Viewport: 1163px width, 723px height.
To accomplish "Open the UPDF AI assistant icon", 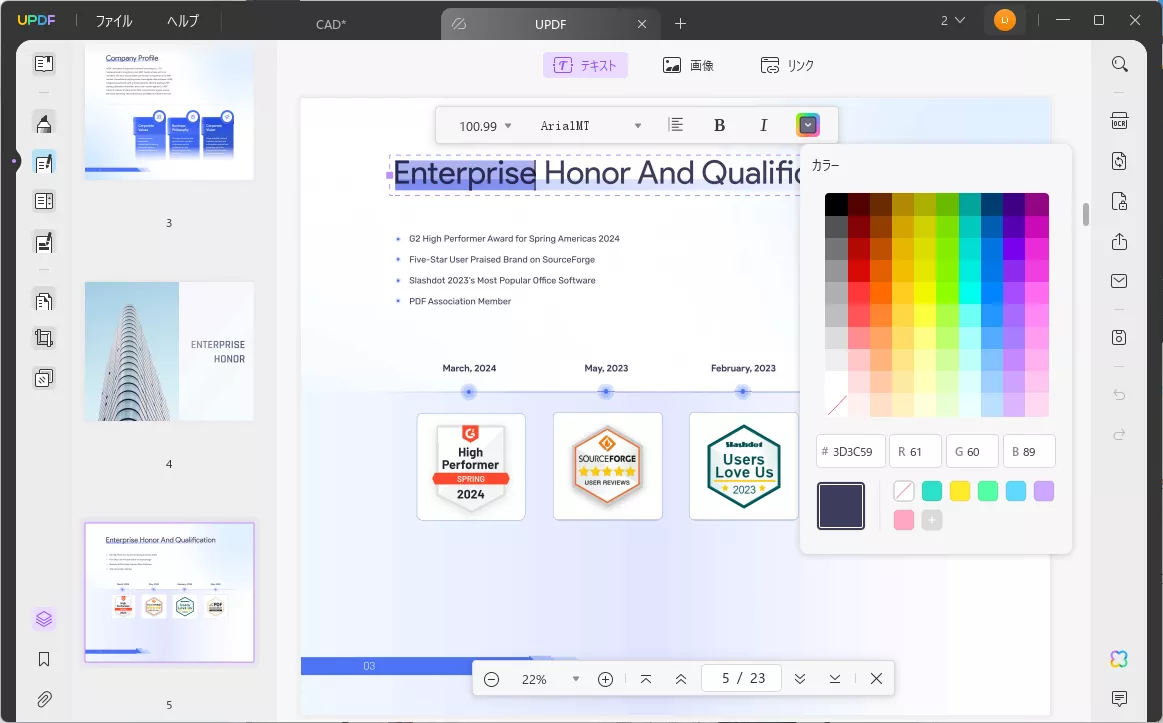I will (1118, 658).
